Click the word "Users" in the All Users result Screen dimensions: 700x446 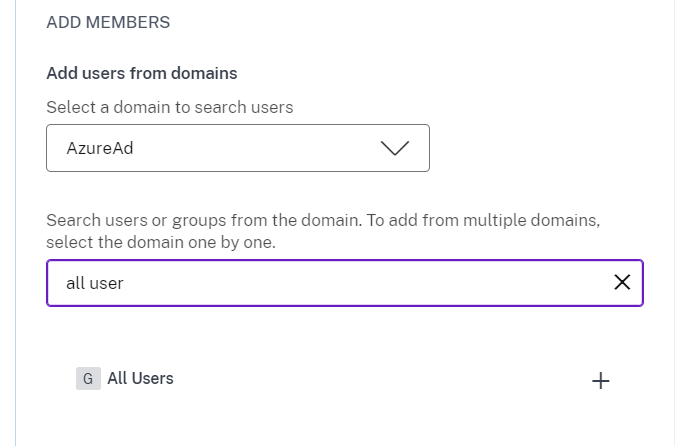153,378
